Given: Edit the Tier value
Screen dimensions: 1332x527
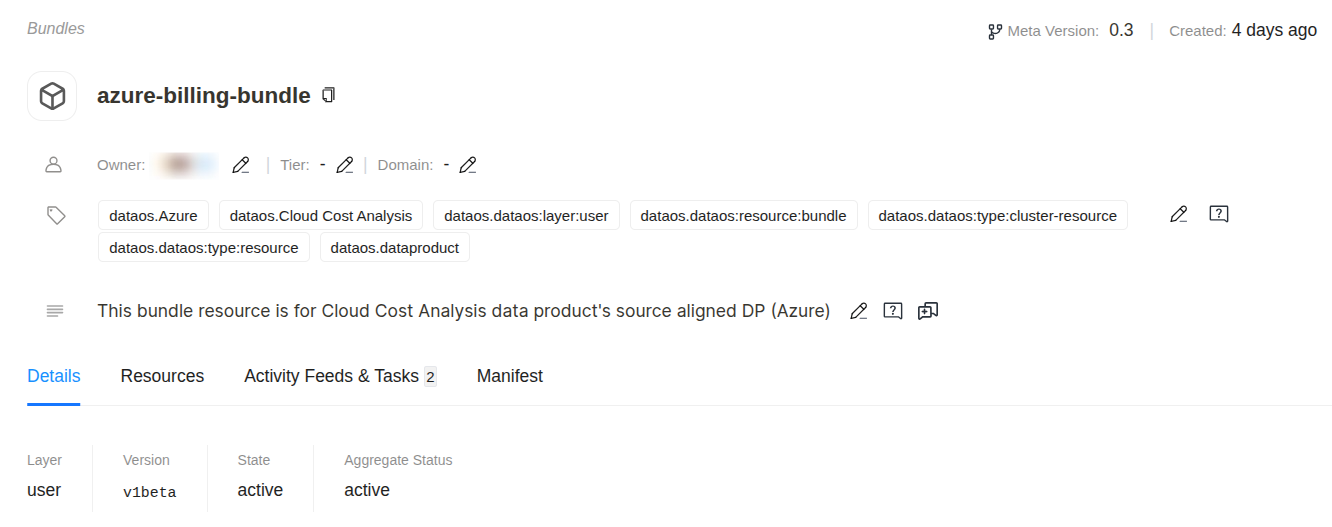Looking at the screenshot, I should [345, 165].
